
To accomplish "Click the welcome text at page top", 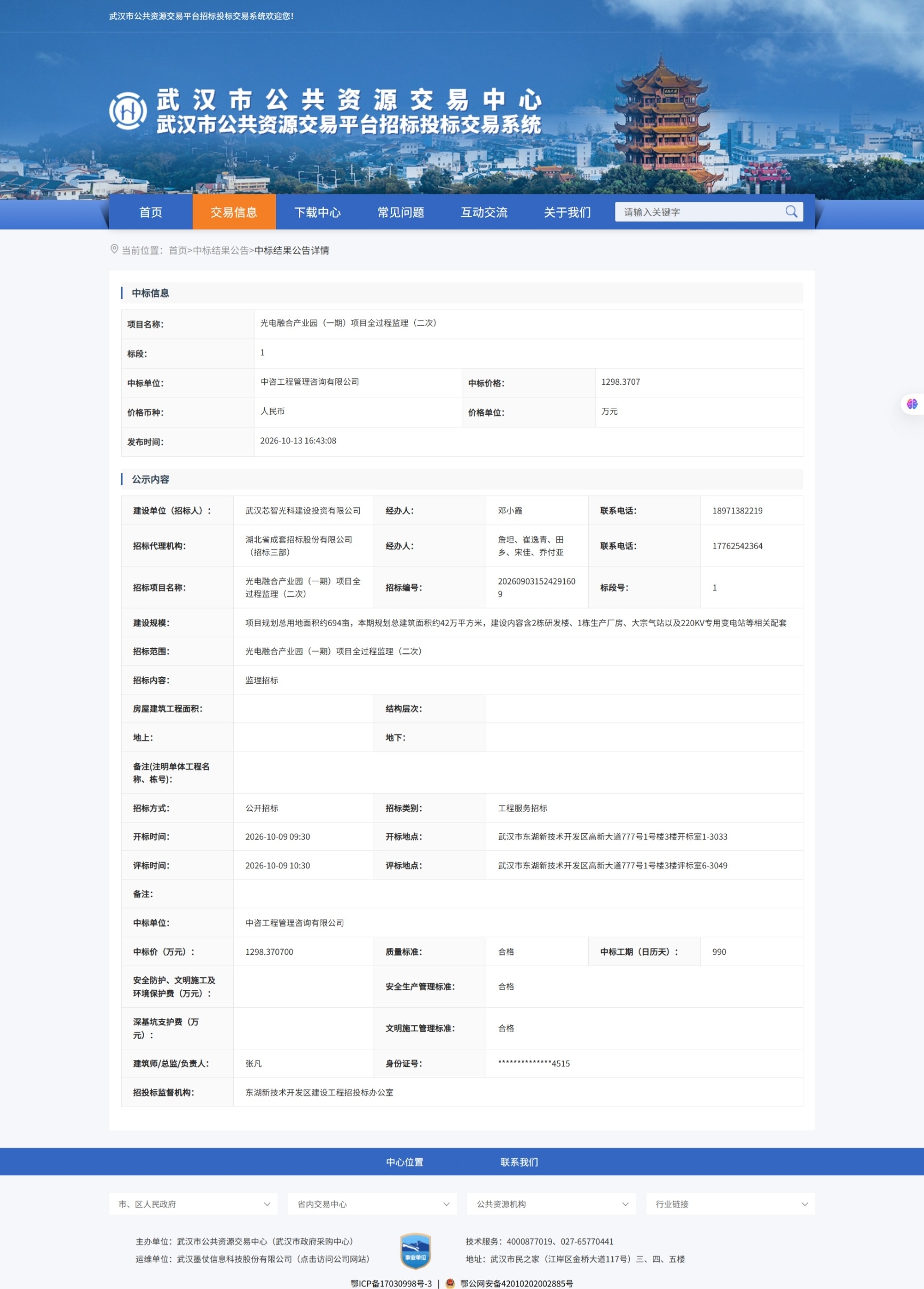I will click(202, 16).
